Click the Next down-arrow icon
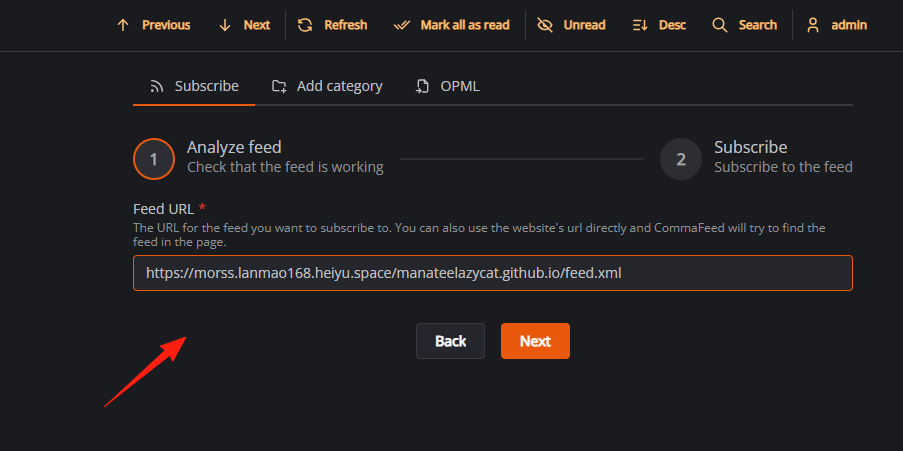The image size is (903, 451). pos(225,25)
